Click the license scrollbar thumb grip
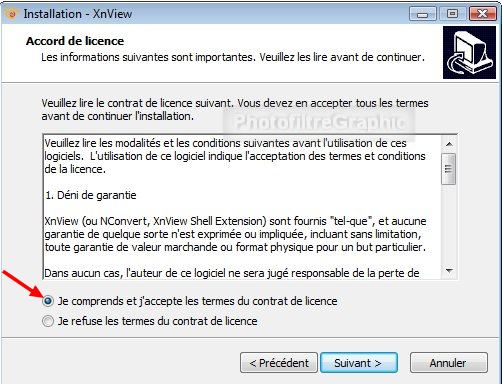Image resolution: width=502 pixels, height=384 pixels. pos(449,169)
